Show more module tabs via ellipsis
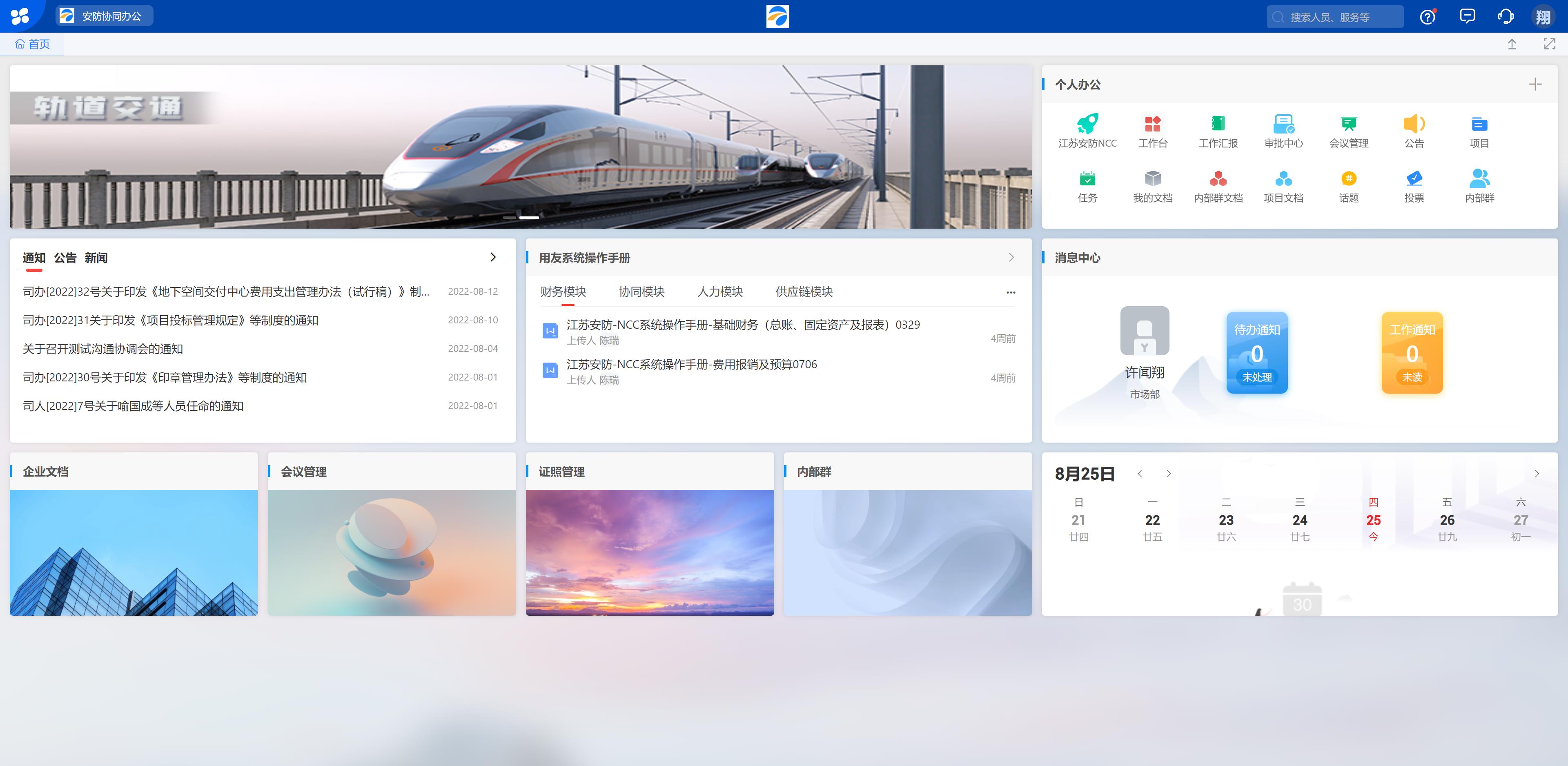Screen dimensions: 1568x766 [x=1011, y=292]
